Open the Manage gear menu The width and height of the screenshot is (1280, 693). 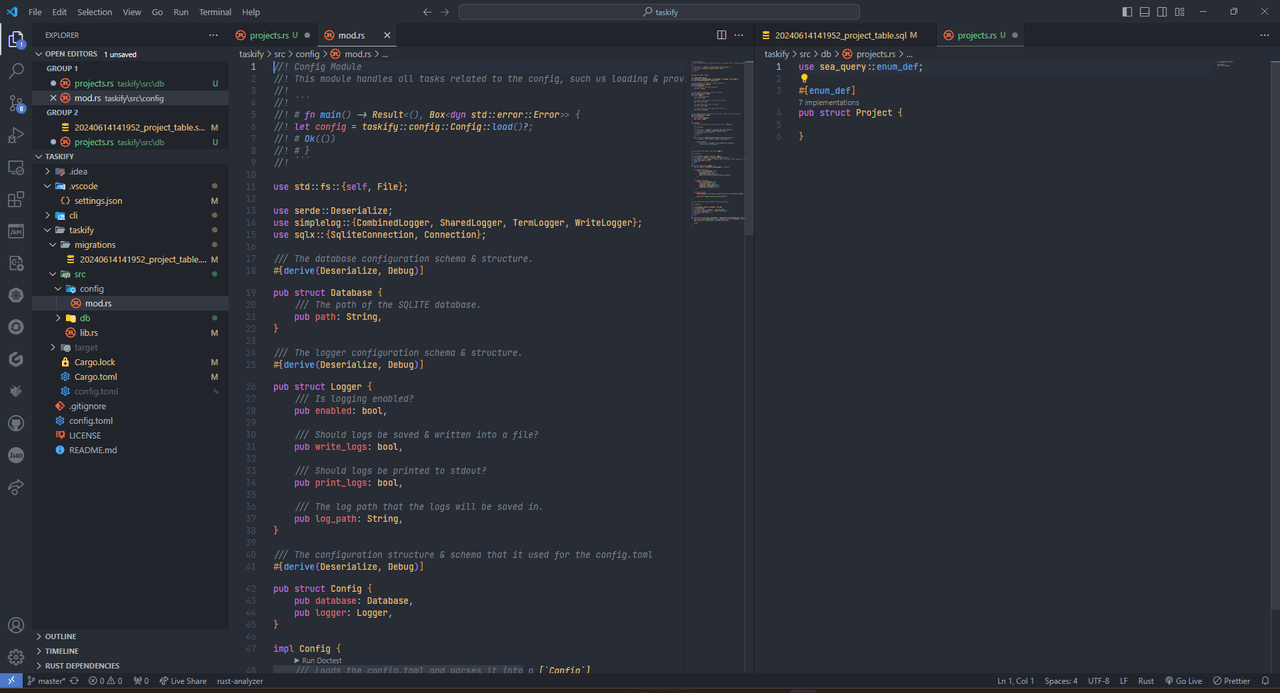16,657
